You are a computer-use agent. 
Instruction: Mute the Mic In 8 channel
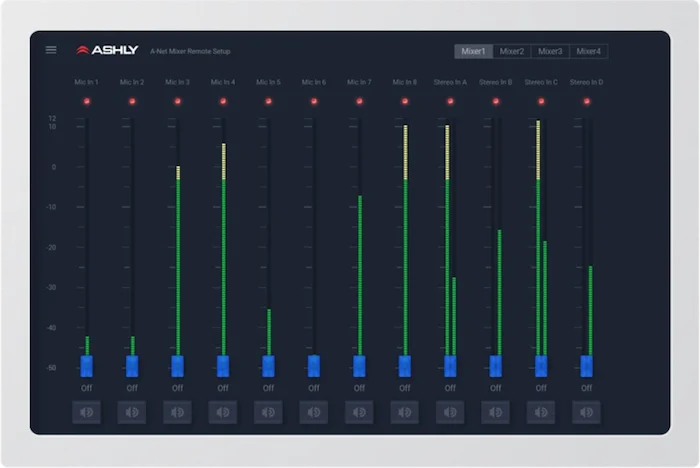point(405,411)
